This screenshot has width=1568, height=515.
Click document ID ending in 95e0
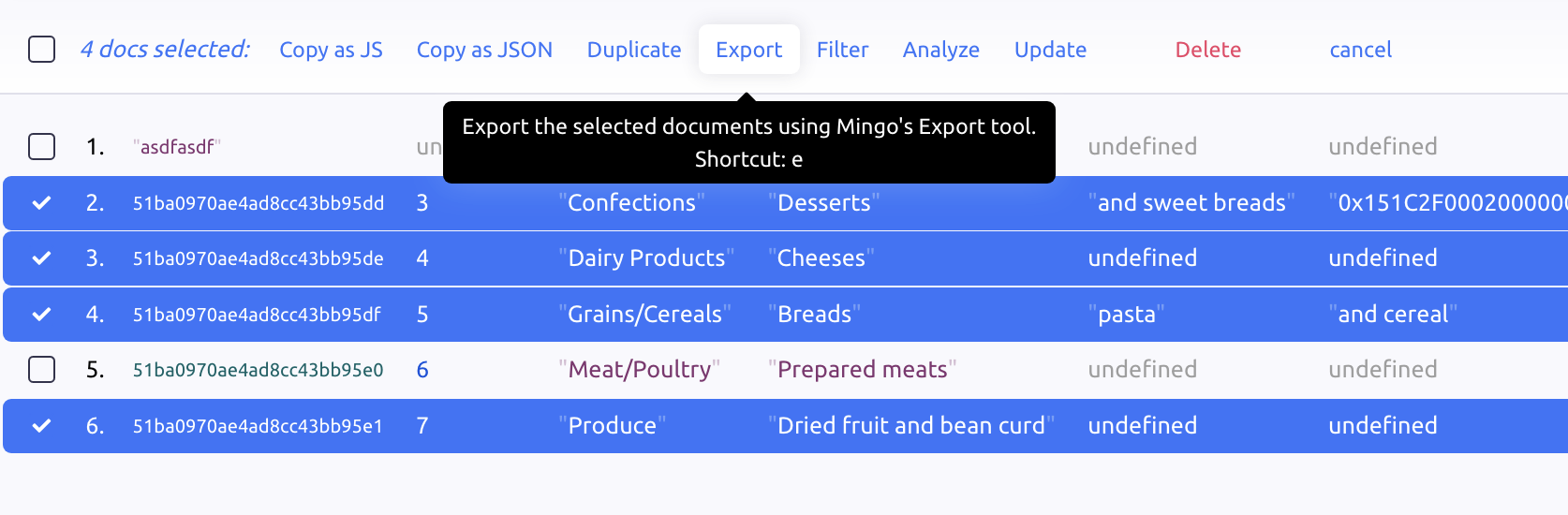[258, 370]
